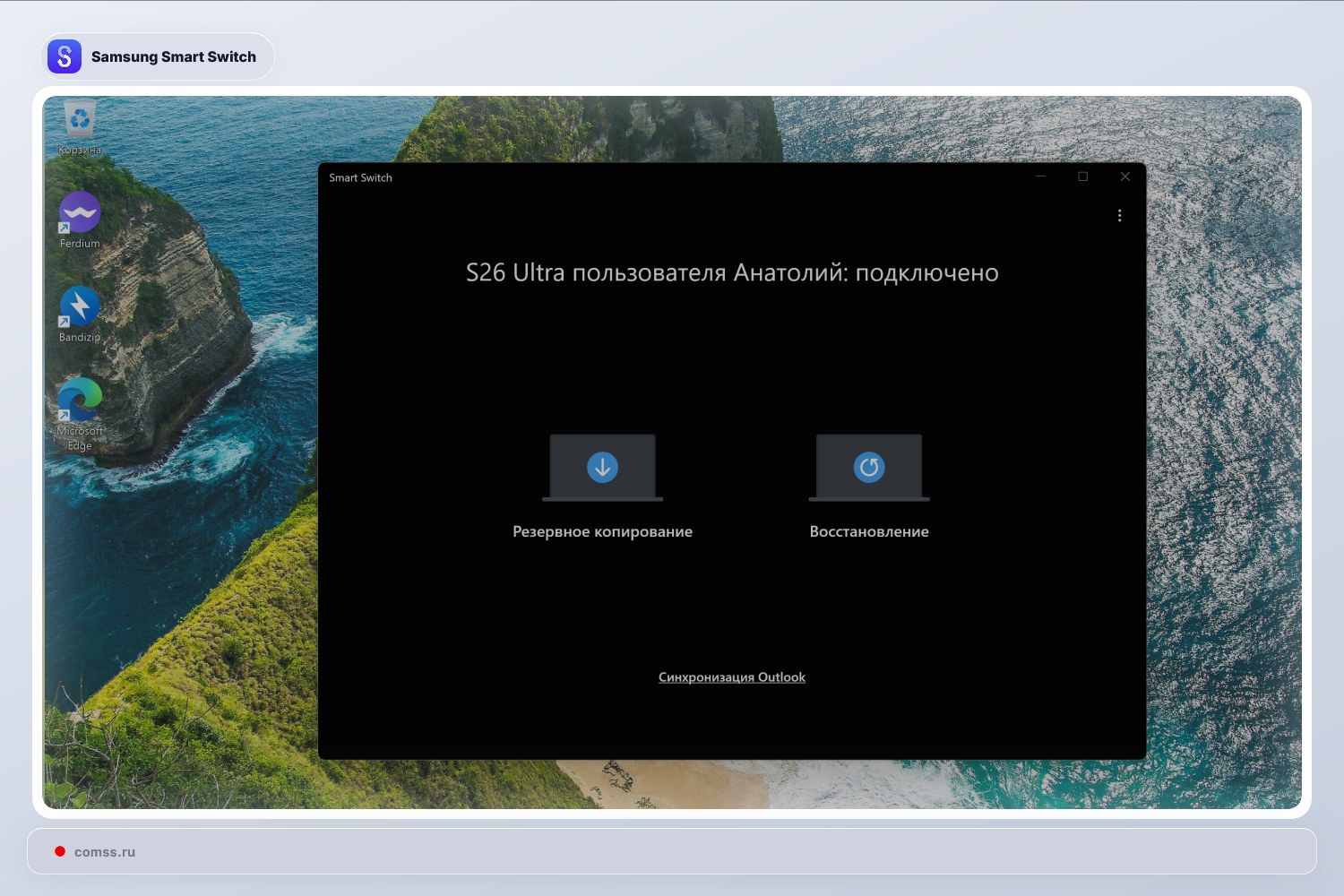Click the backup laptop icon with down arrow

point(602,468)
